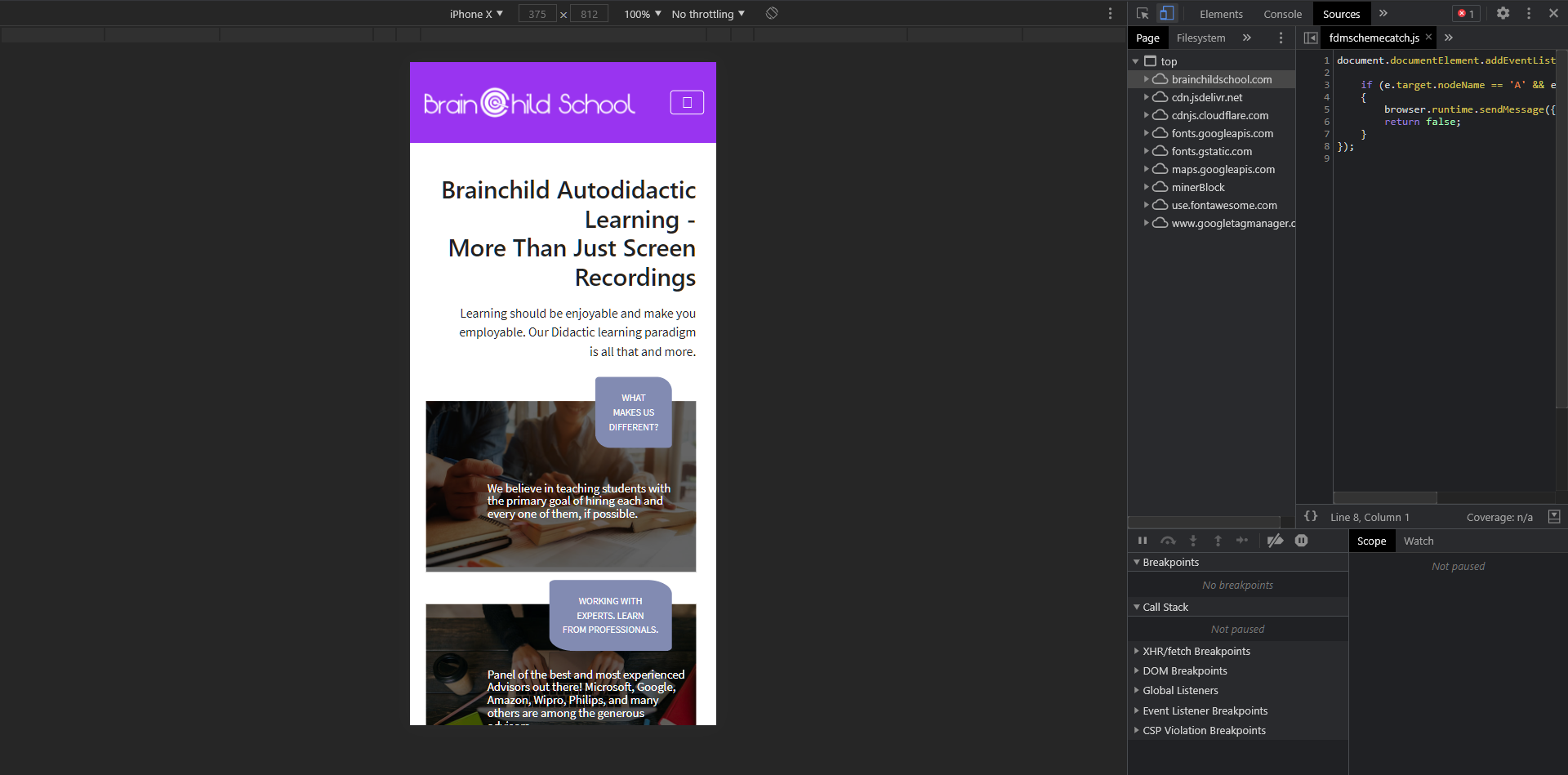Collapse the Call Stack section
Viewport: 1568px width, 775px height.
tap(1238, 607)
